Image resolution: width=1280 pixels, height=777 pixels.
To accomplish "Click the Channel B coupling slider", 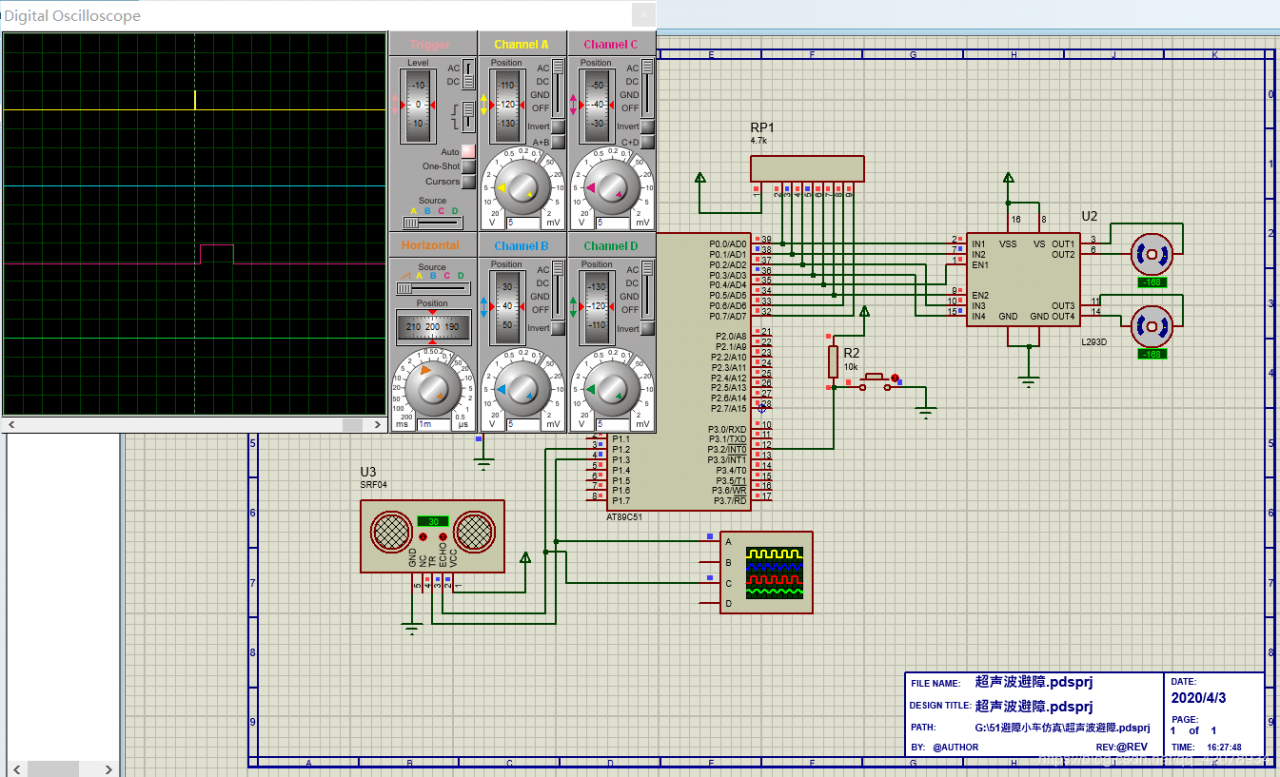I will (x=558, y=290).
